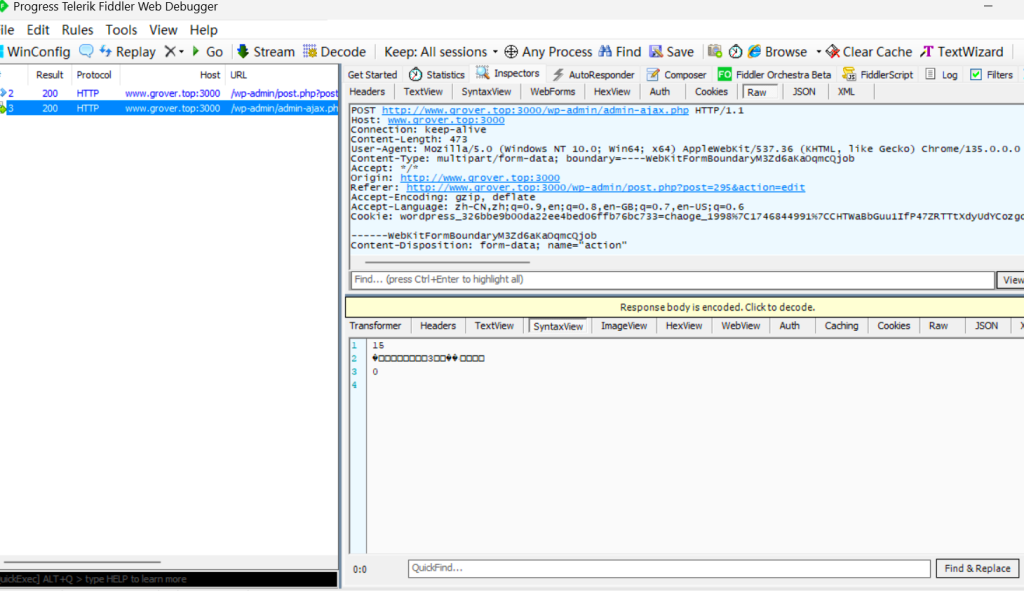
Task: Click the raw request horizontal scrollbar
Action: 447,262
